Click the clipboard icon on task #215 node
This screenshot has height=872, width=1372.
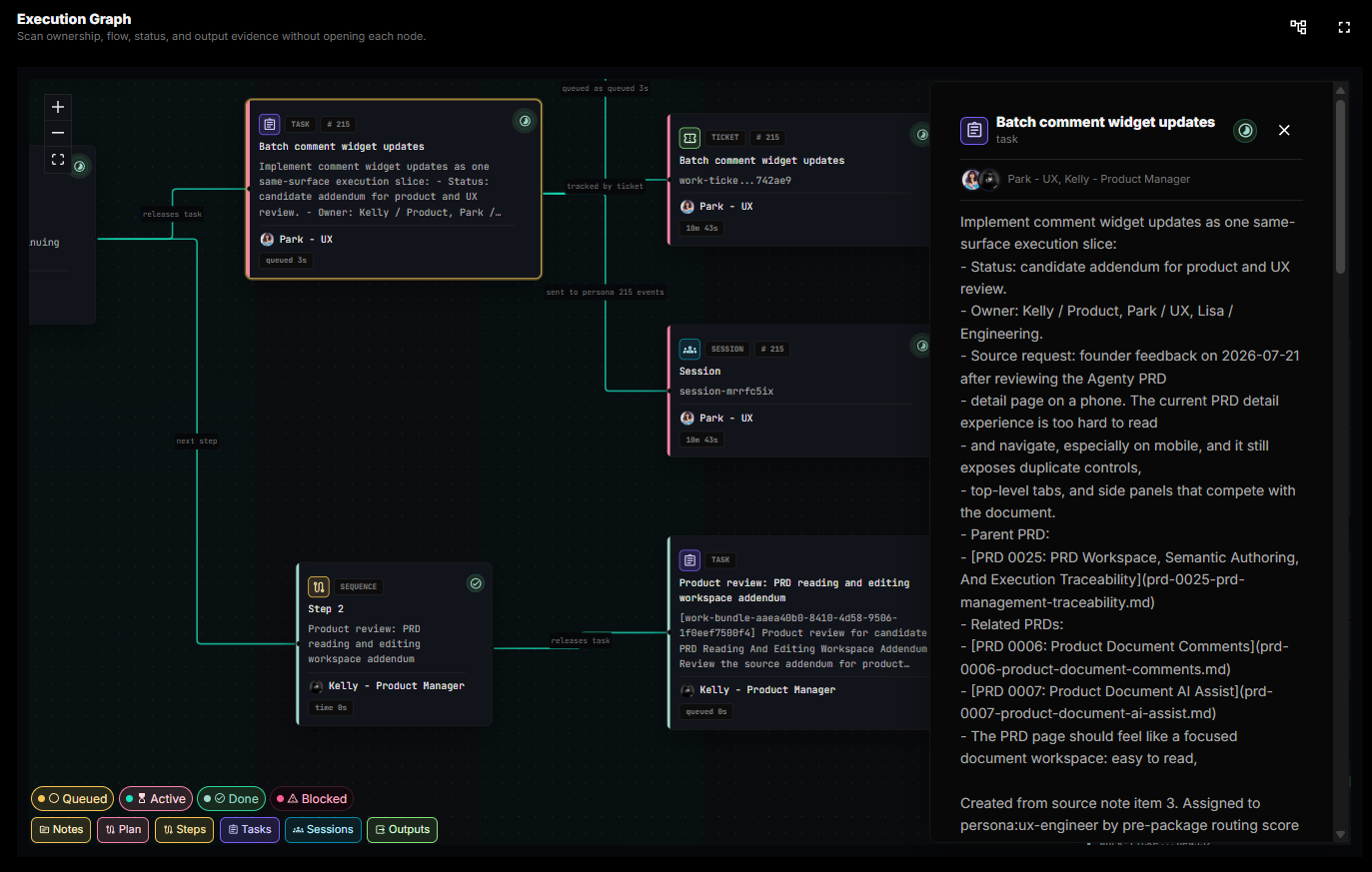(270, 124)
